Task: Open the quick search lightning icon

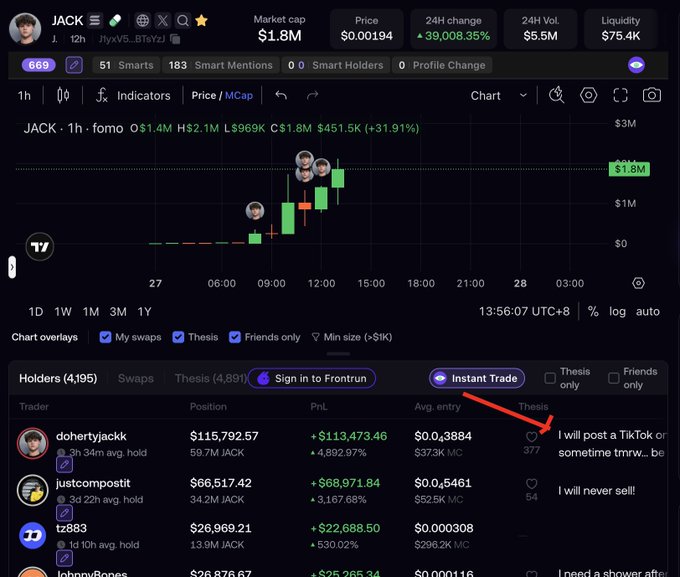Action: (x=556, y=95)
